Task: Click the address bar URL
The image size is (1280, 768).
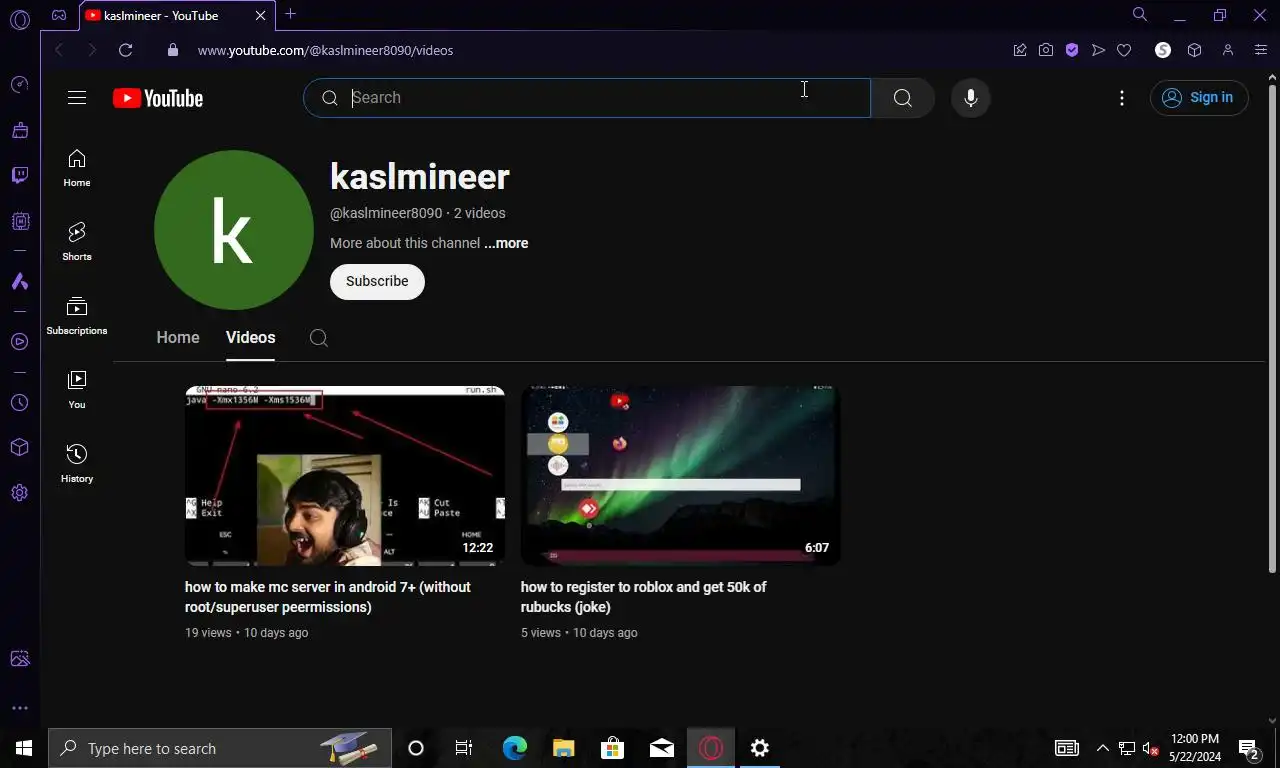Action: 325,50
